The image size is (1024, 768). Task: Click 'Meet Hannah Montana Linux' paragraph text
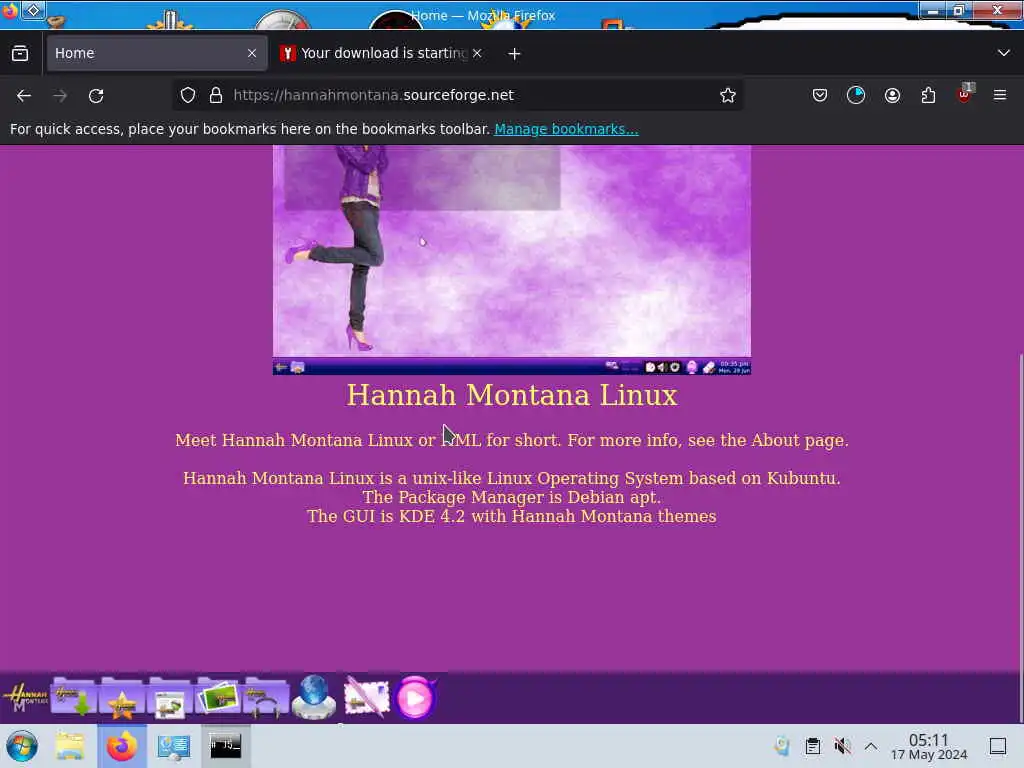pos(512,440)
